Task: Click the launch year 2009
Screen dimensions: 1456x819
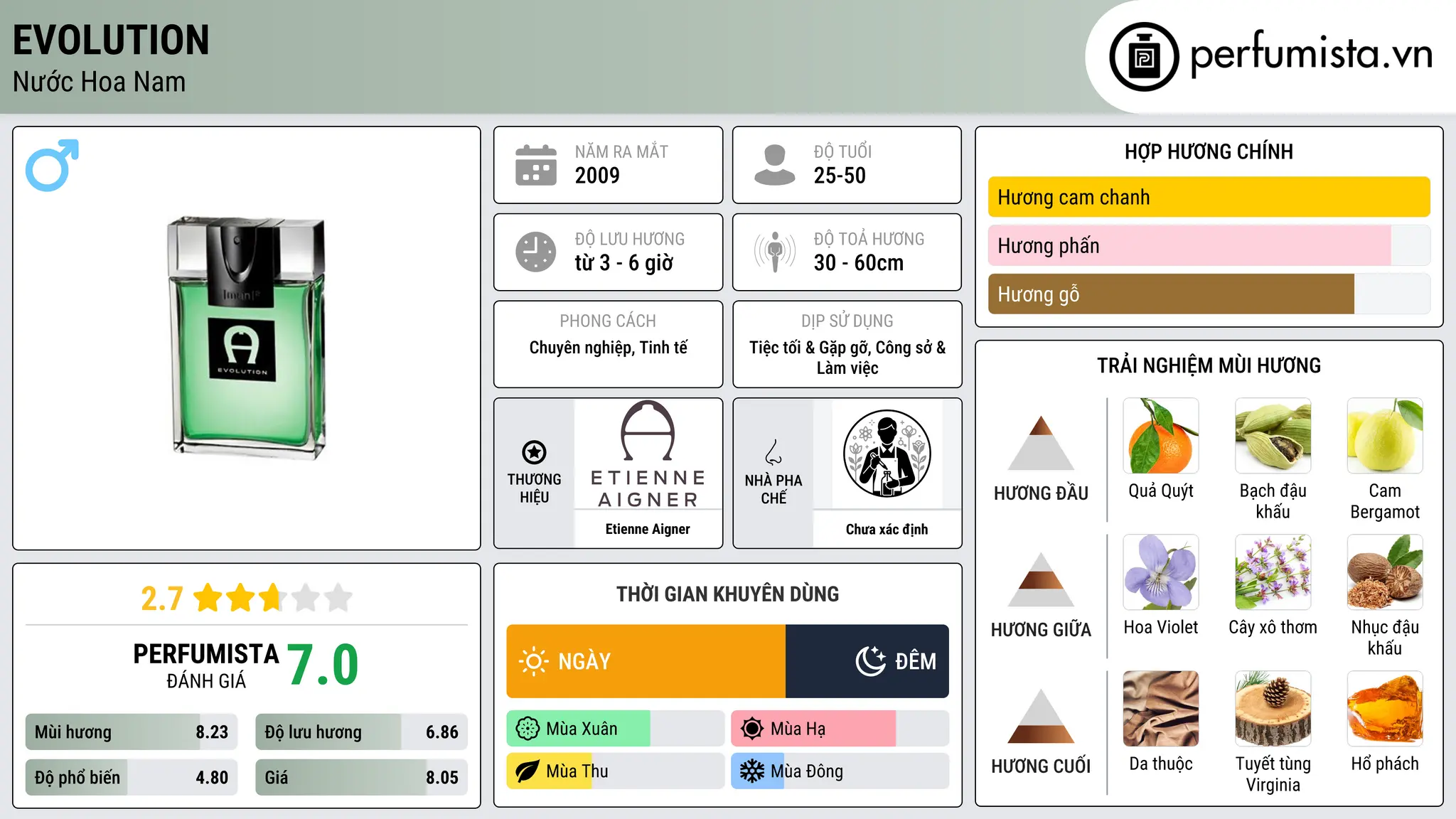Action: (x=597, y=176)
